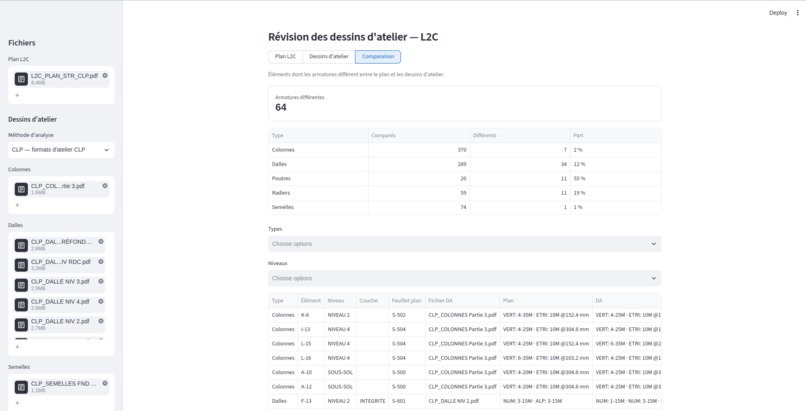Click the 370 compared value for Colonnes
This screenshot has height=411, width=806.
click(419, 150)
